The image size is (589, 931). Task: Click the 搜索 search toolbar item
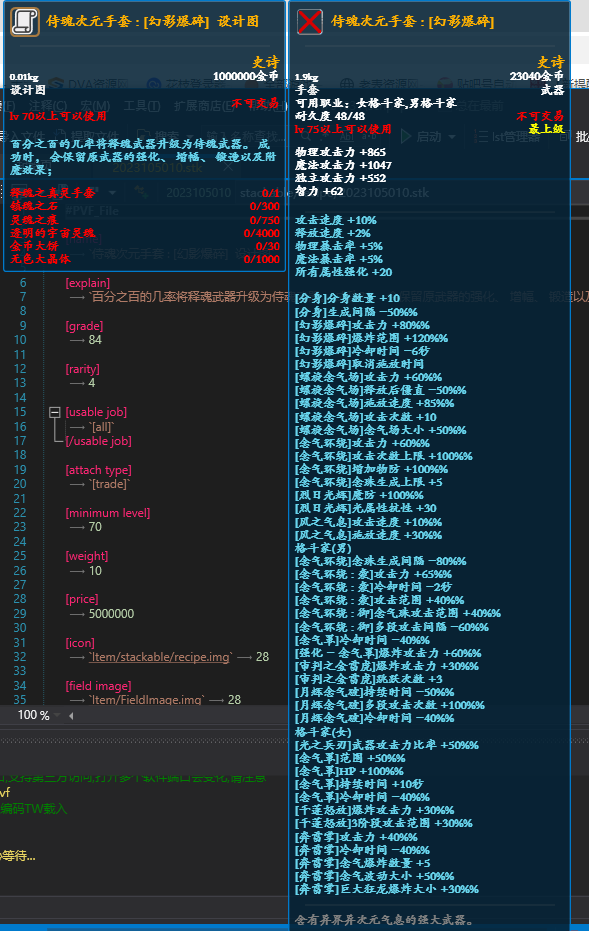[160, 137]
